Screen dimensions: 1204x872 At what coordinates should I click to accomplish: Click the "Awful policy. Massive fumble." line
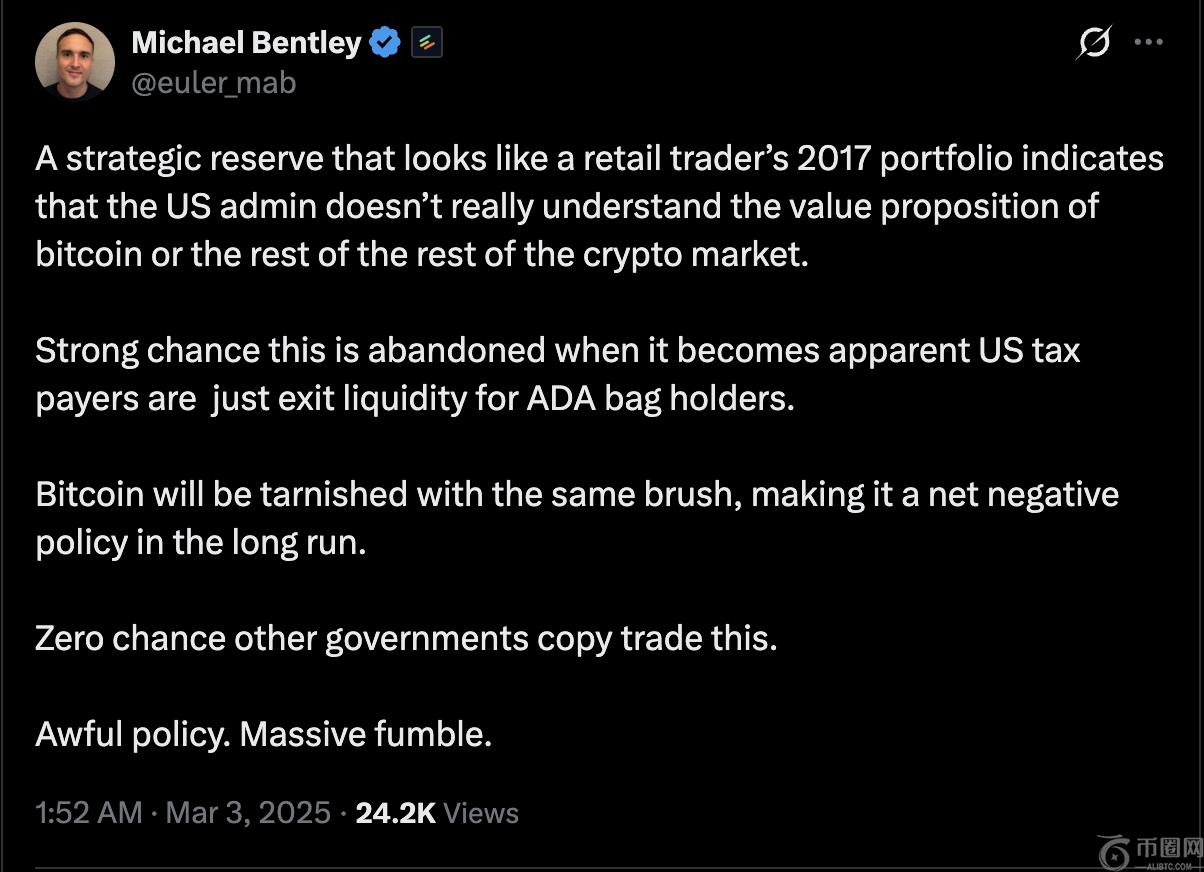click(263, 734)
